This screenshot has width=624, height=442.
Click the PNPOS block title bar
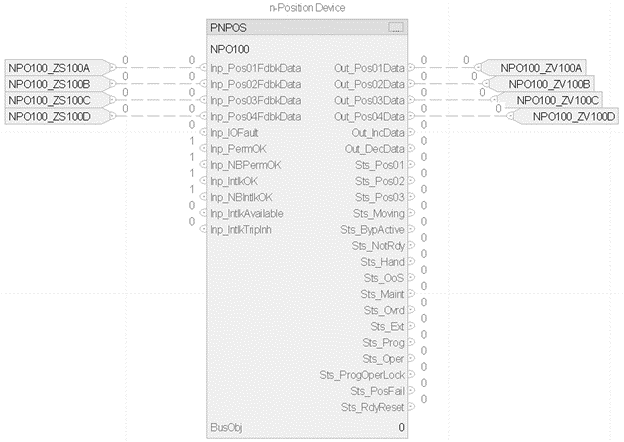(300, 27)
